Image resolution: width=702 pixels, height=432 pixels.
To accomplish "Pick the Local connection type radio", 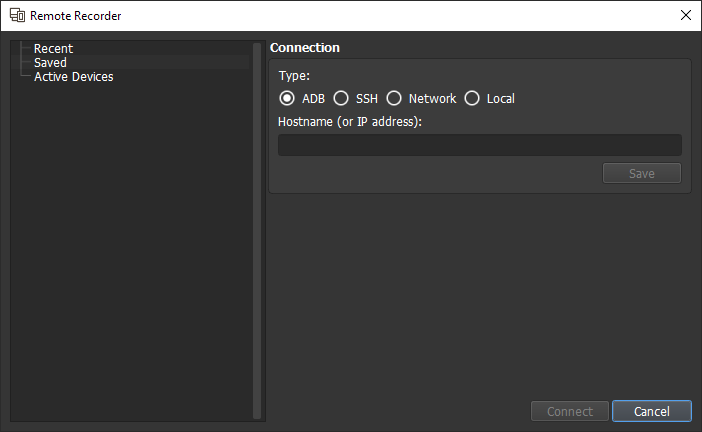I will (472, 98).
